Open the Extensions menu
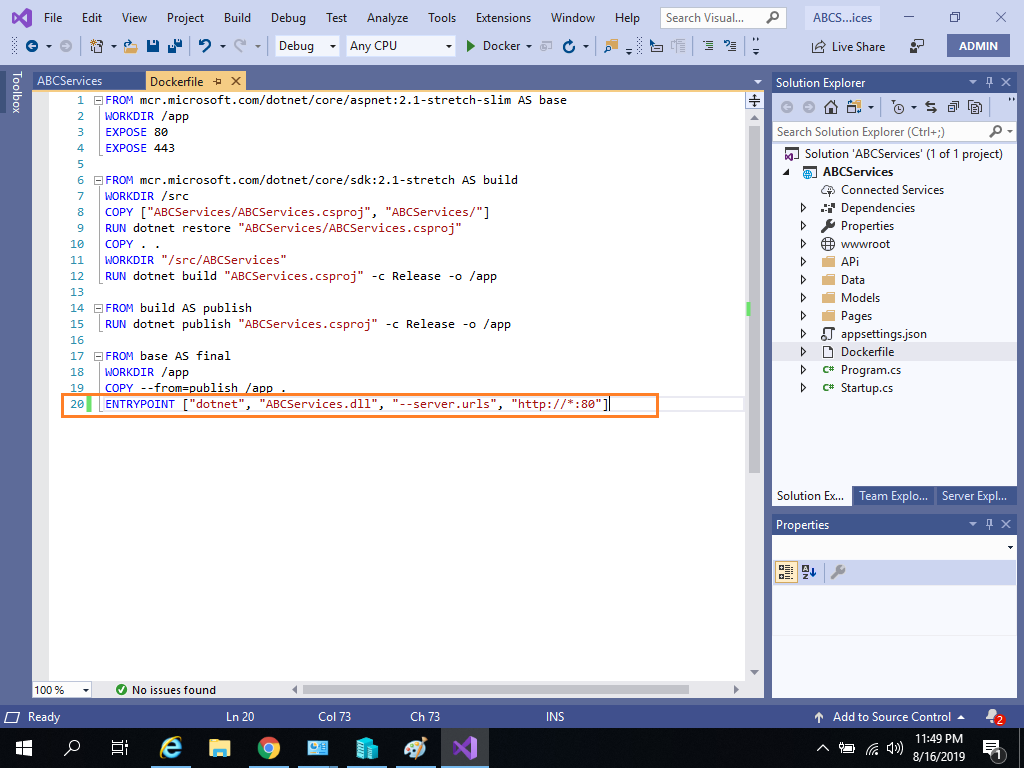The image size is (1024, 768). [504, 18]
